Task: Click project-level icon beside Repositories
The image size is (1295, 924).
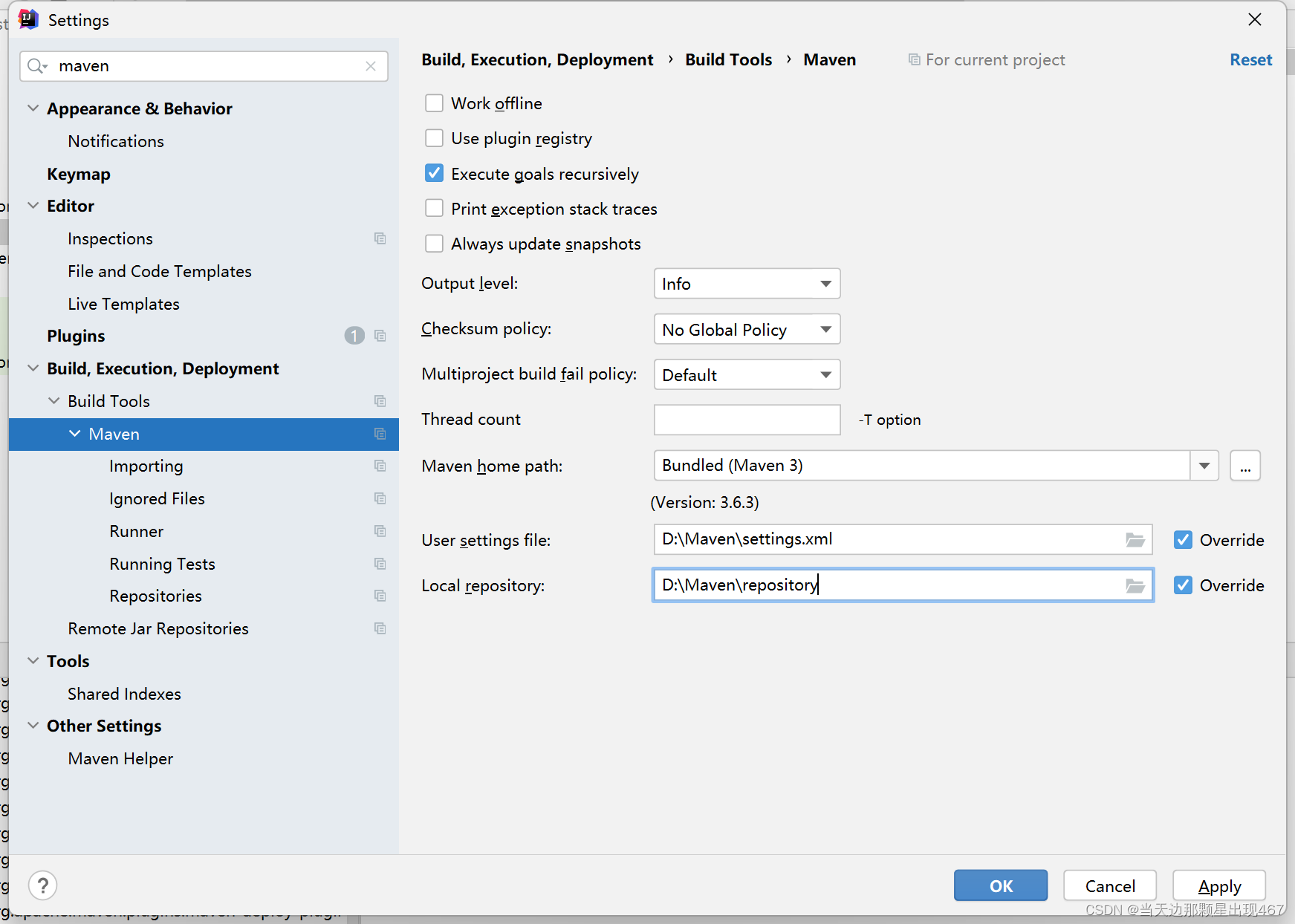Action: (380, 596)
